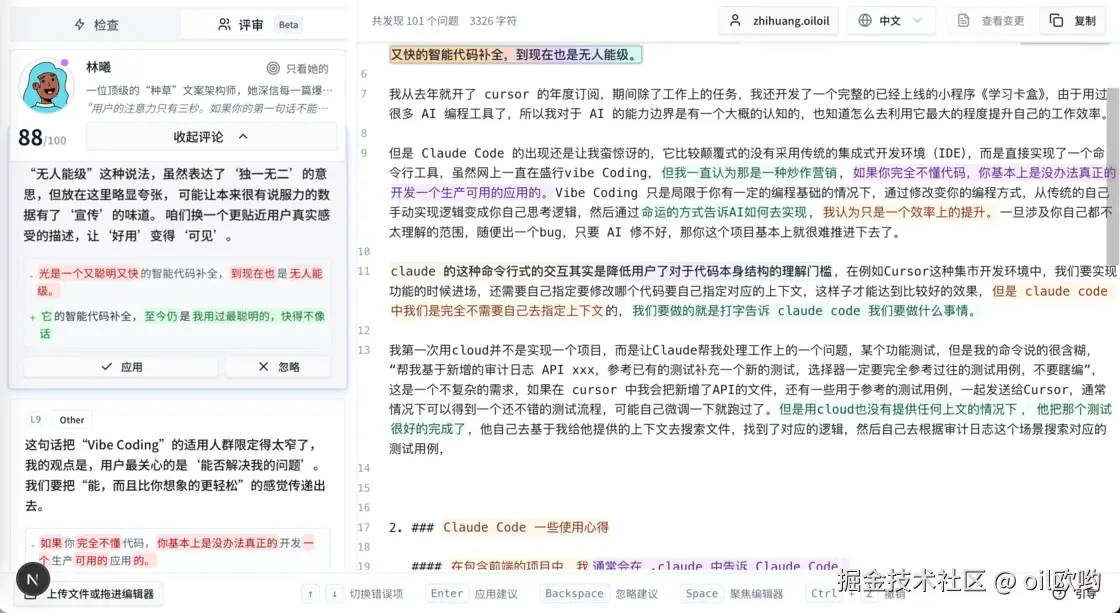
Task: Click highlighted phrase 命运的方式告诉AI如何去实现
Action: pos(724,212)
